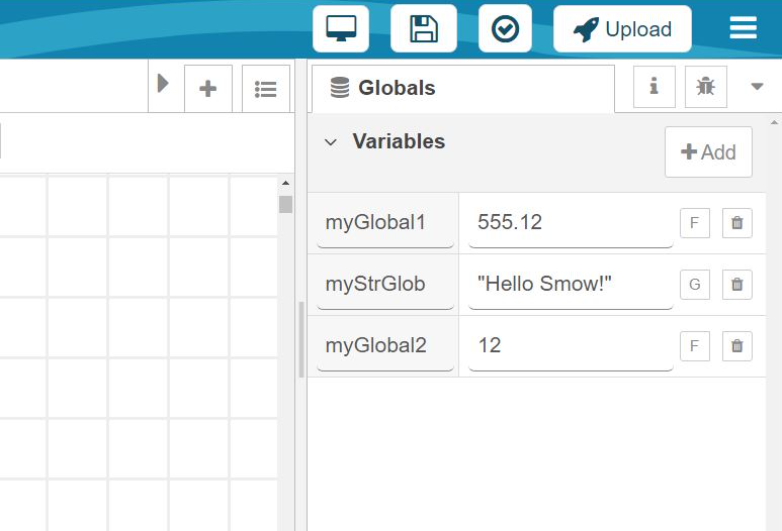Collapse the Variables section
The height and width of the screenshot is (531, 782).
330,142
